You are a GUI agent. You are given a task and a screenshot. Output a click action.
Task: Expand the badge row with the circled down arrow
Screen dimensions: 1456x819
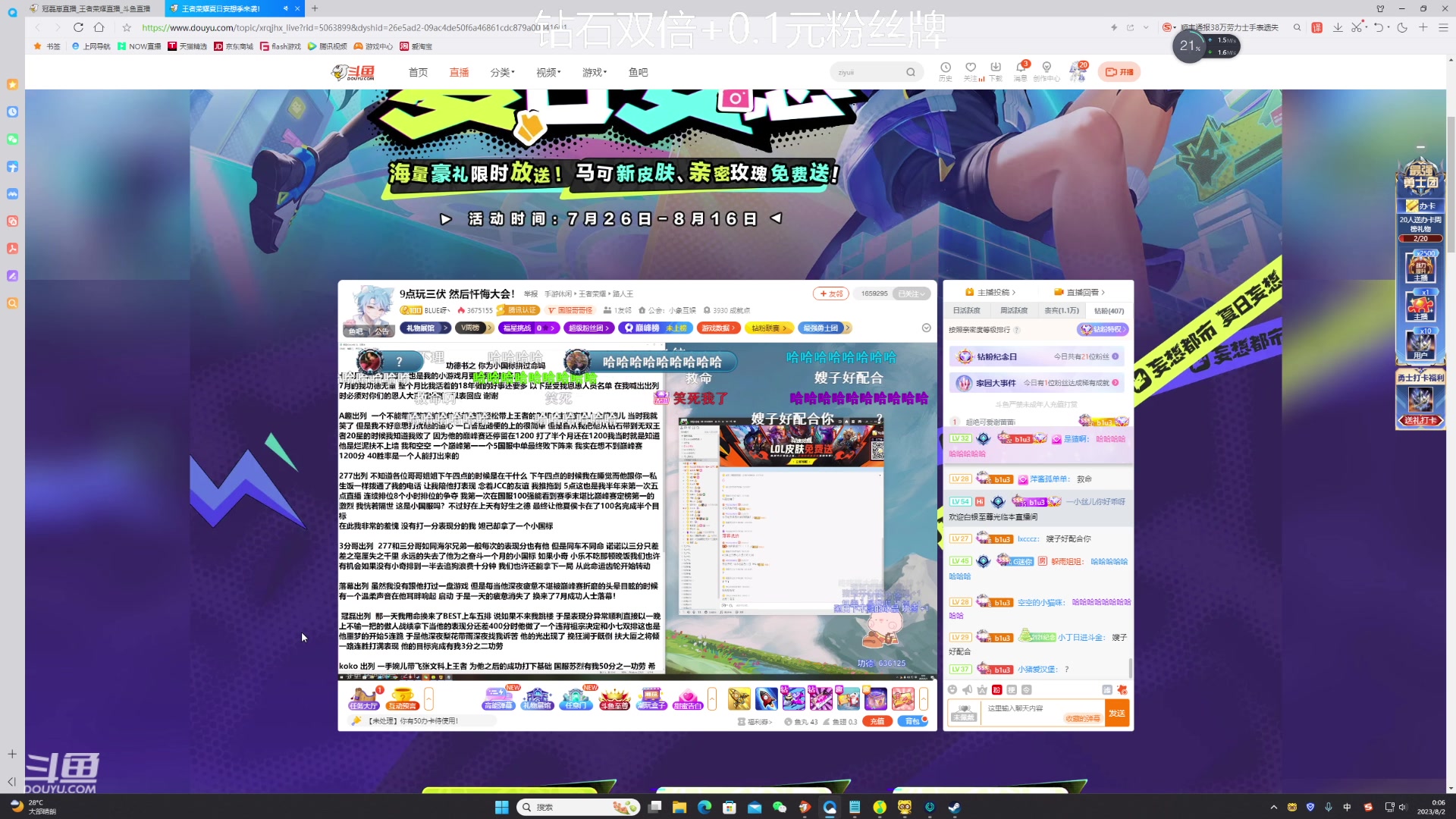(926, 328)
